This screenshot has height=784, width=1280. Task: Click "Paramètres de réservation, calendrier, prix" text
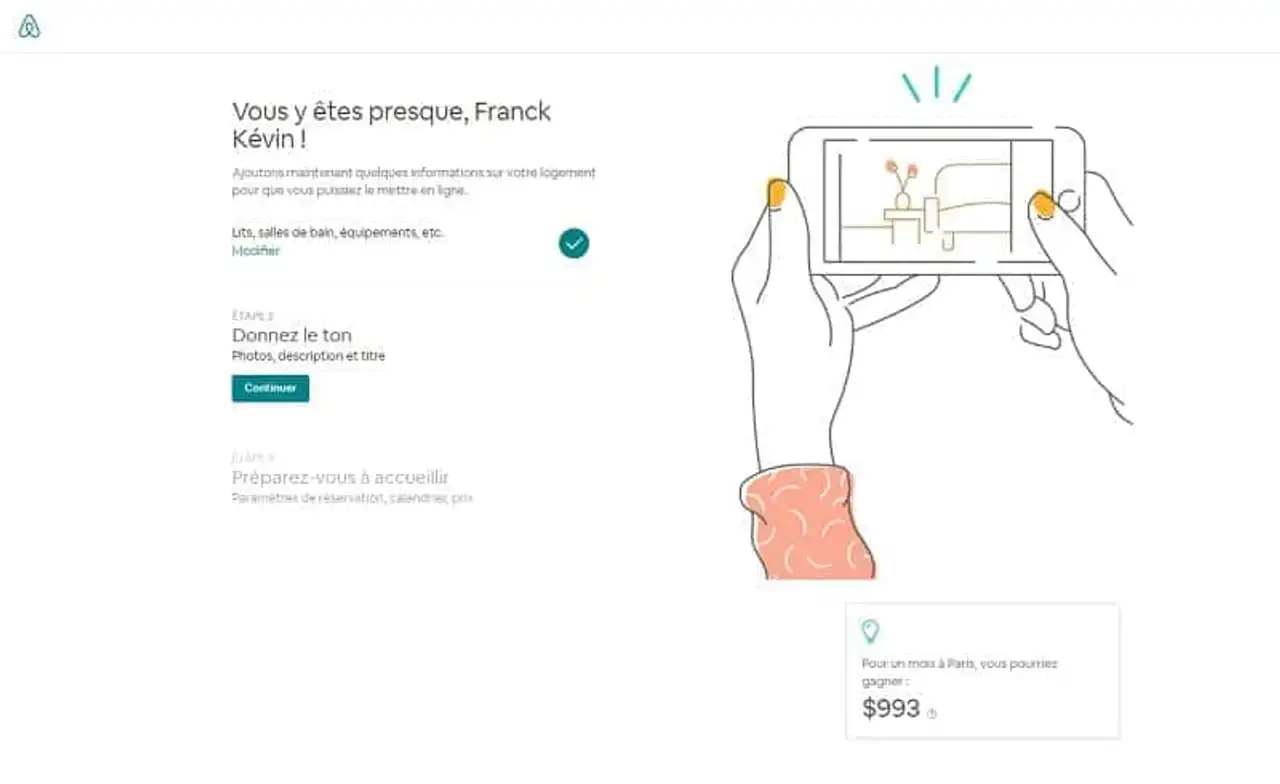pos(352,497)
